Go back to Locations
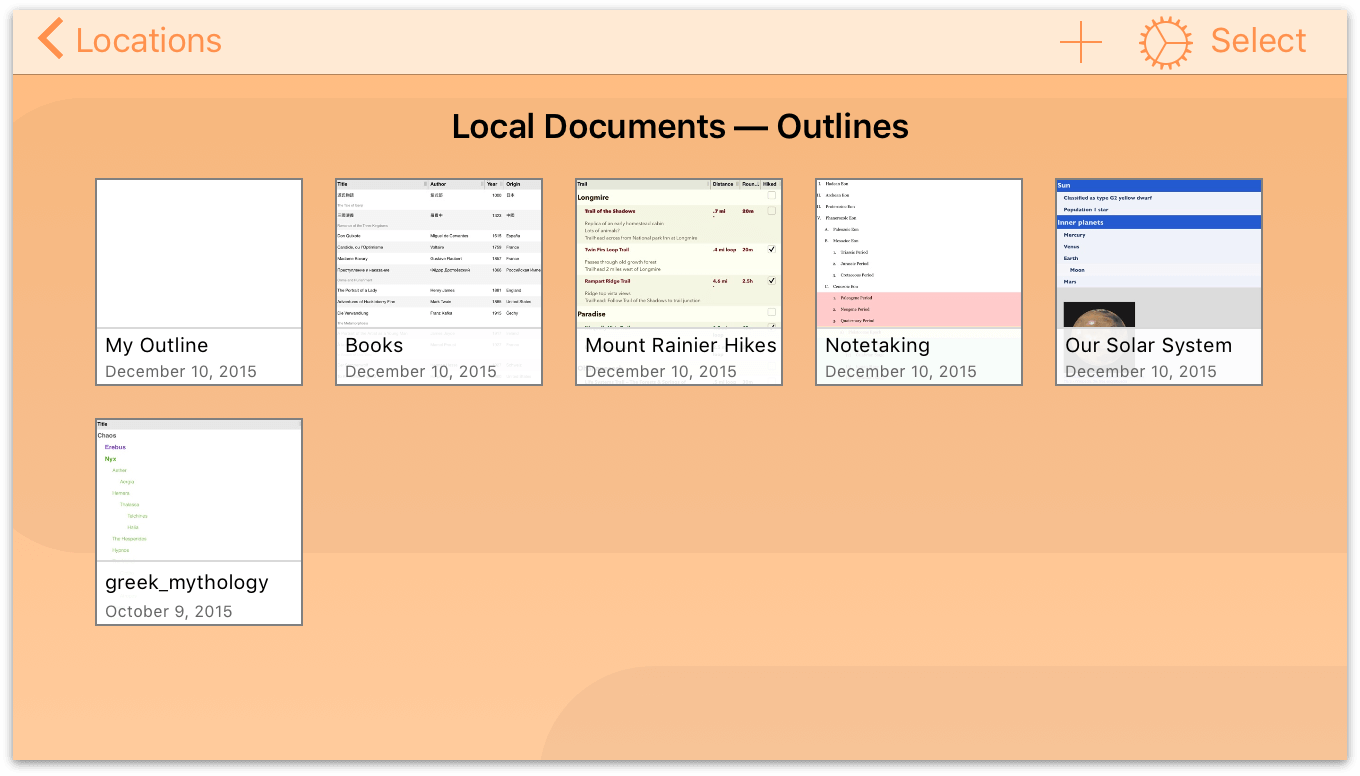The width and height of the screenshot is (1360, 776). coord(130,41)
